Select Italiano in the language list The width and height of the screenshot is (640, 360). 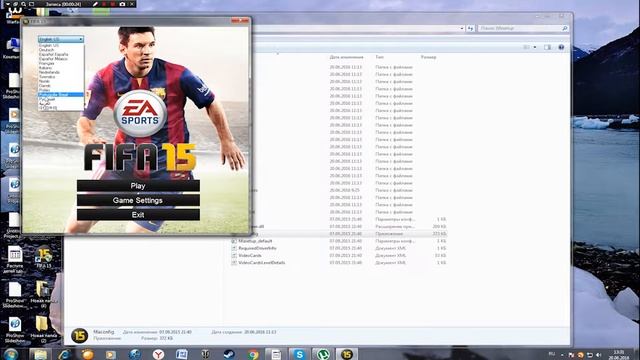(61, 68)
